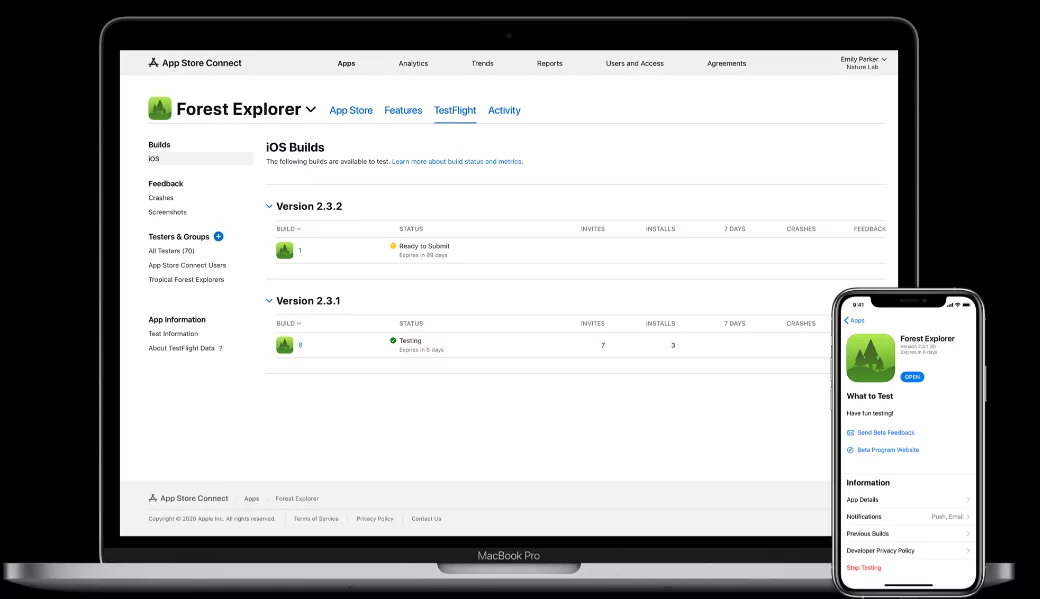
Task: Open Test Information in sidebar
Action: pos(173,334)
